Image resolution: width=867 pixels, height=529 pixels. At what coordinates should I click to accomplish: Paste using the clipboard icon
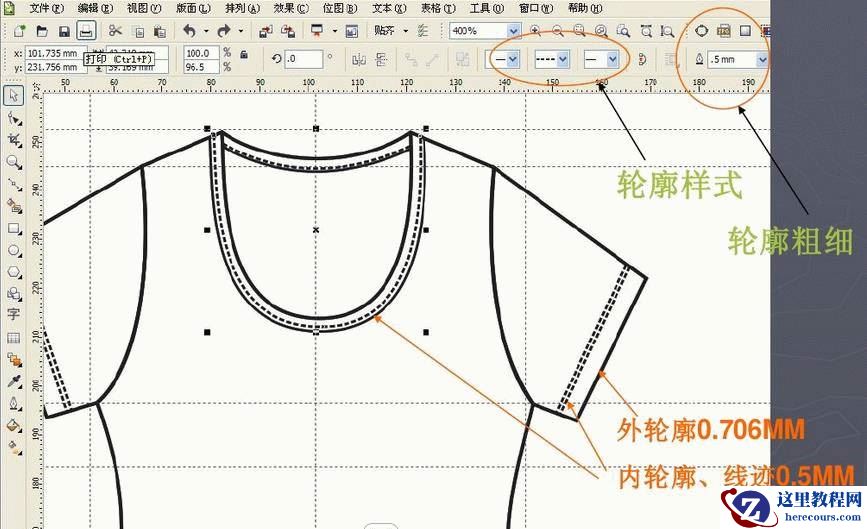coord(160,32)
